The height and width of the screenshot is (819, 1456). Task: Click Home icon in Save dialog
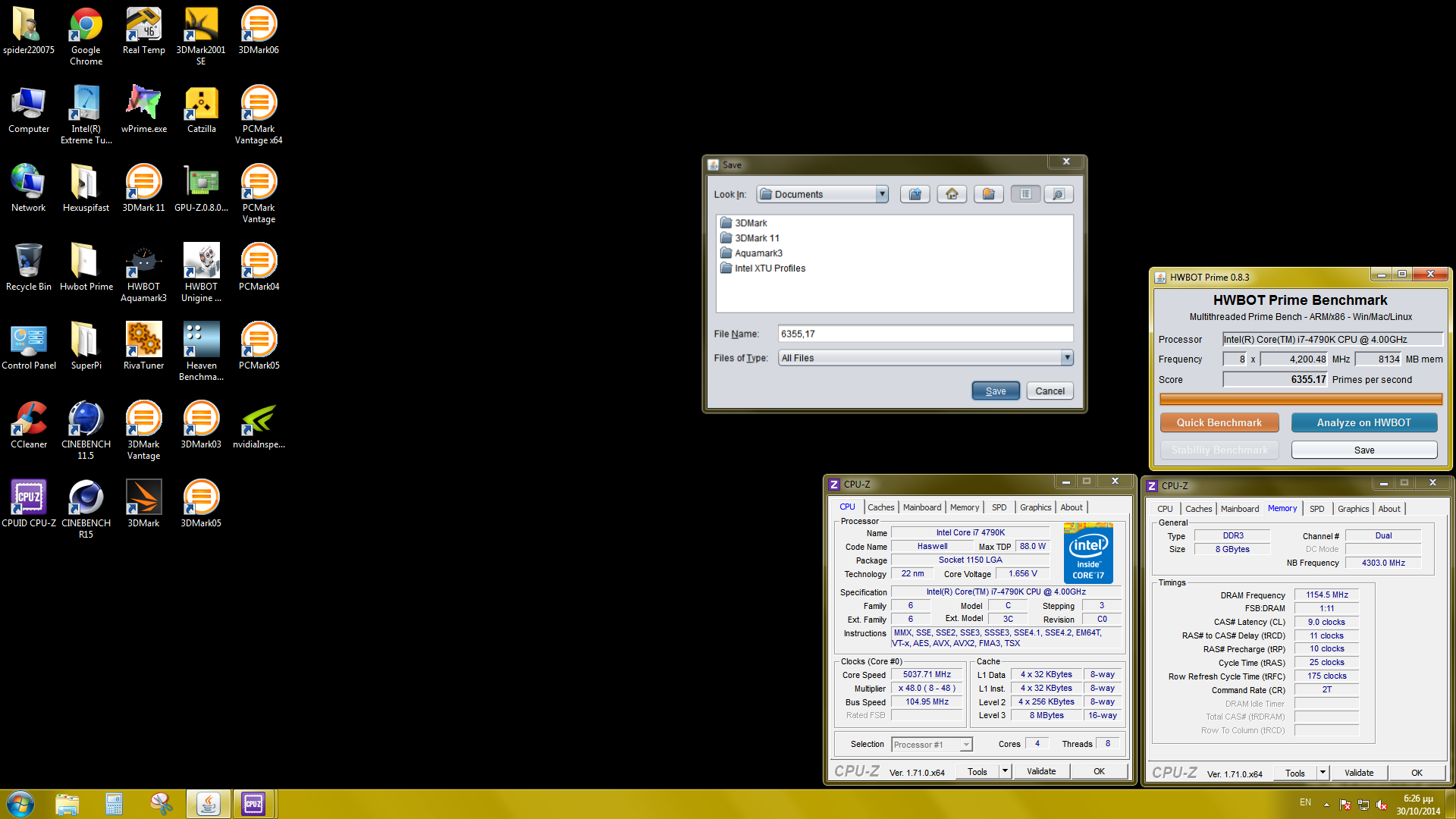952,194
